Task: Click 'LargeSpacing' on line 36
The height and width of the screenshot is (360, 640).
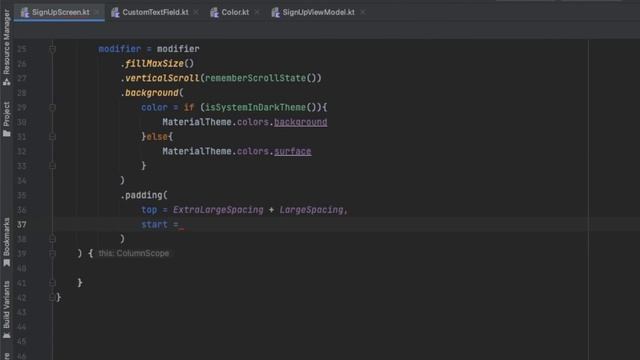Action: tap(311, 210)
